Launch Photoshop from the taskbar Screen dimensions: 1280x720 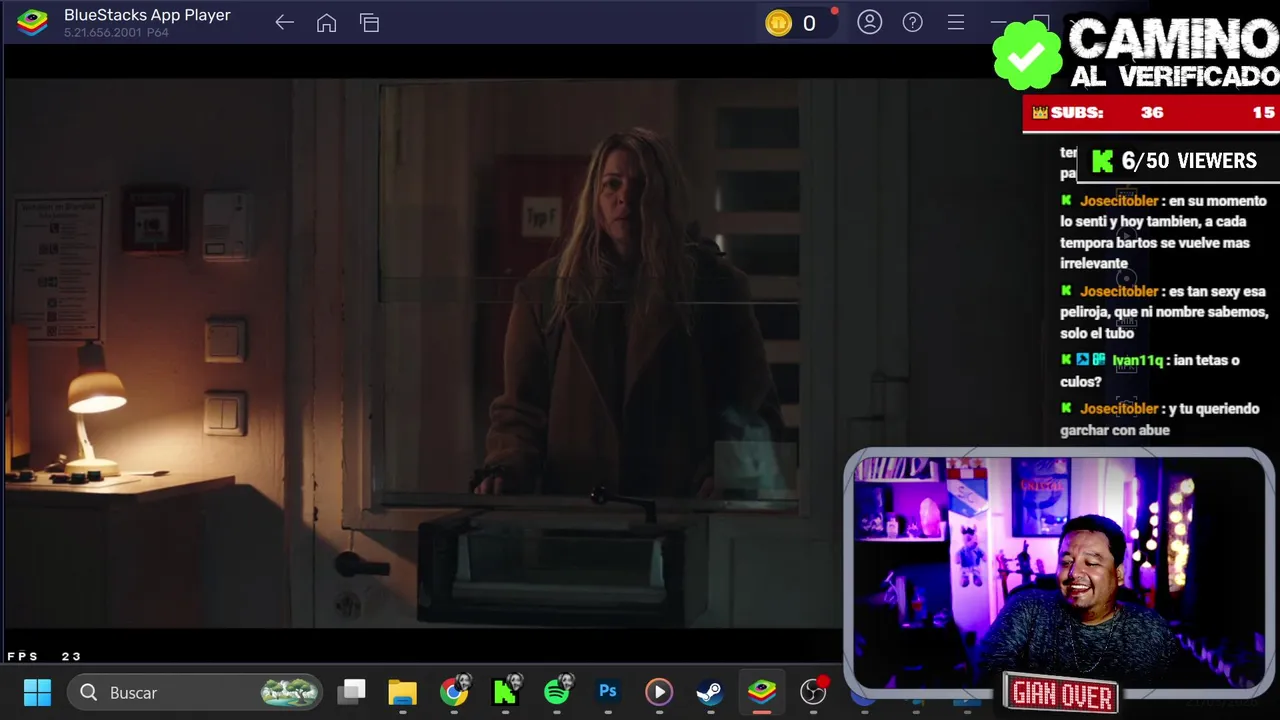(x=608, y=691)
